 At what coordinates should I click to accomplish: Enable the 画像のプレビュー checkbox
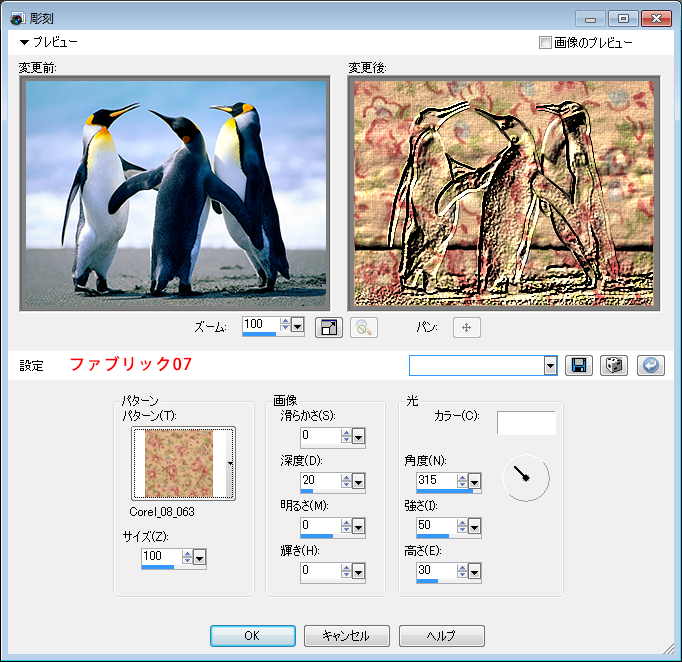point(545,43)
